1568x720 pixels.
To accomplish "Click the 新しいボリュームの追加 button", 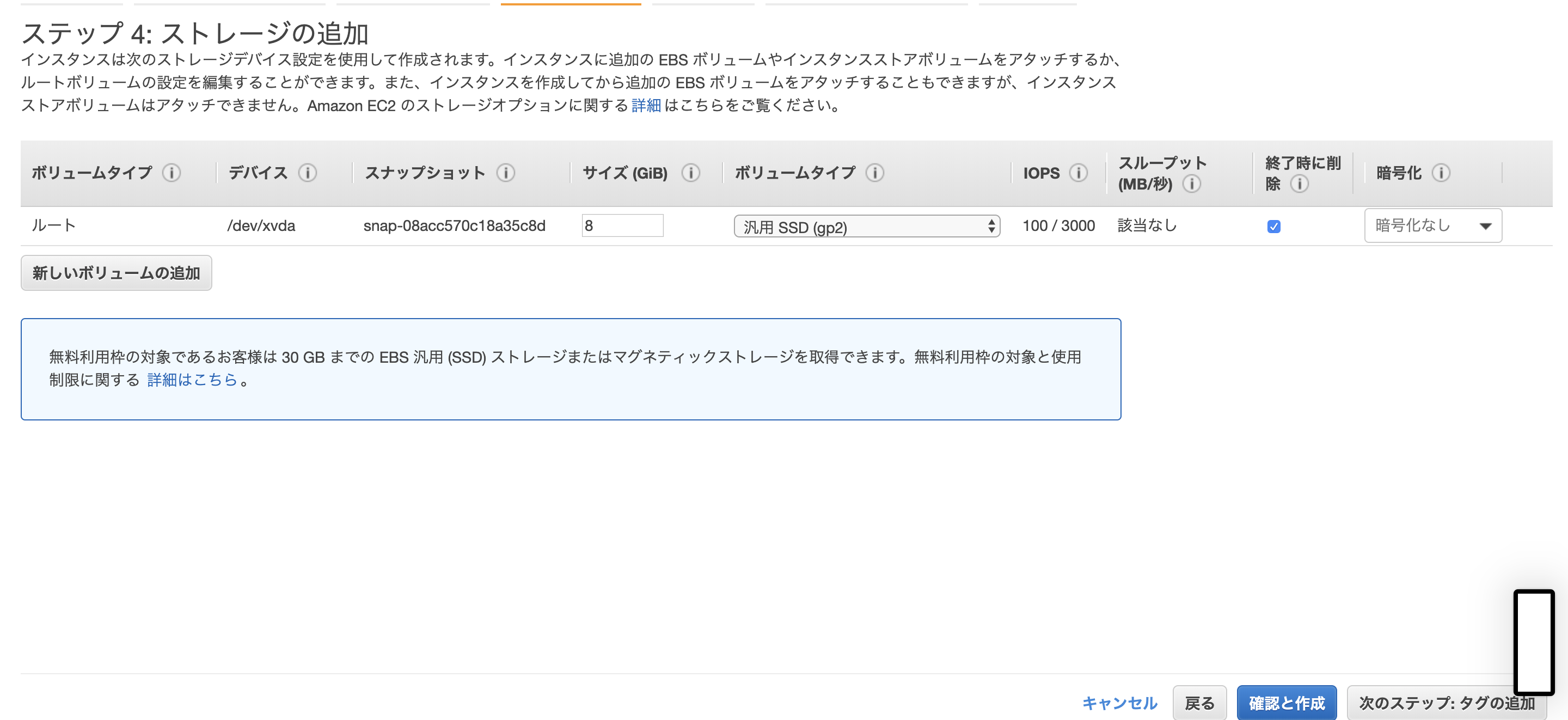I will coord(117,273).
